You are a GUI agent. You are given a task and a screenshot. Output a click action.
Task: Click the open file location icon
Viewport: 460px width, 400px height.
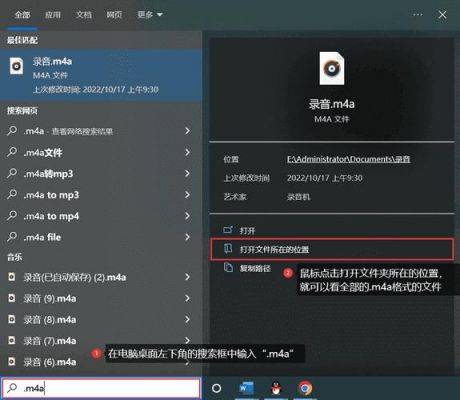coord(228,248)
